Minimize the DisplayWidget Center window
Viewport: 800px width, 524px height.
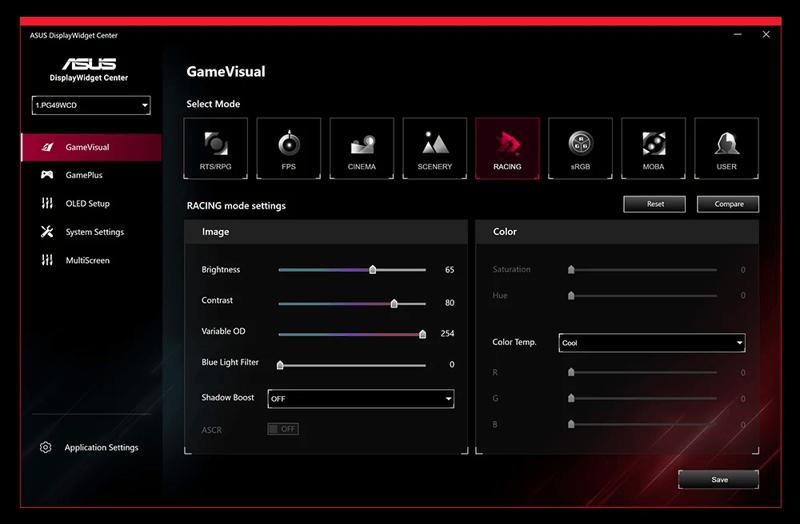738,34
